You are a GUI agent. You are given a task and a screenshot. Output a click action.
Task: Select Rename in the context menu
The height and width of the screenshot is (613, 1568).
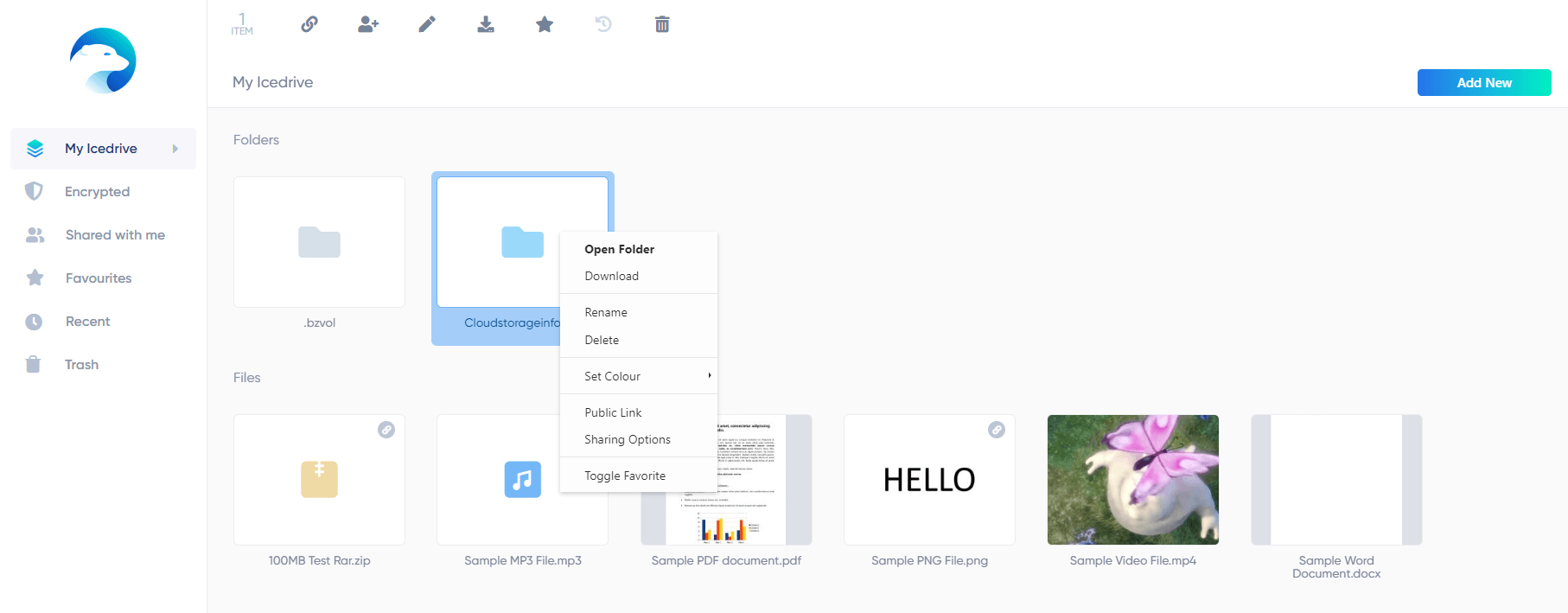pyautogui.click(x=606, y=312)
